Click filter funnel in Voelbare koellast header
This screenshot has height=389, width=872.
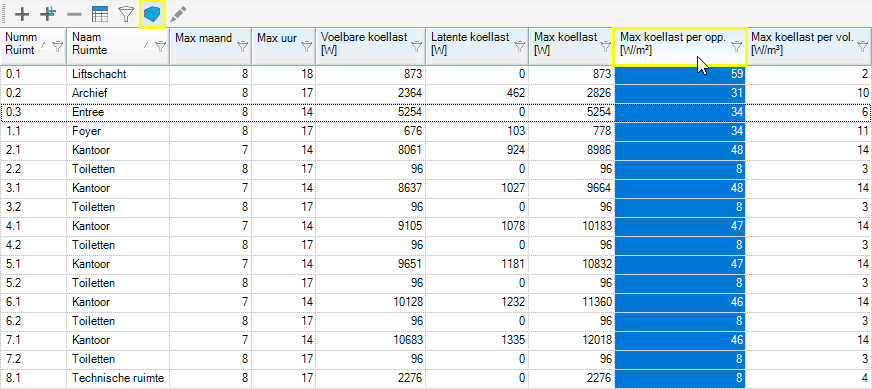[418, 47]
